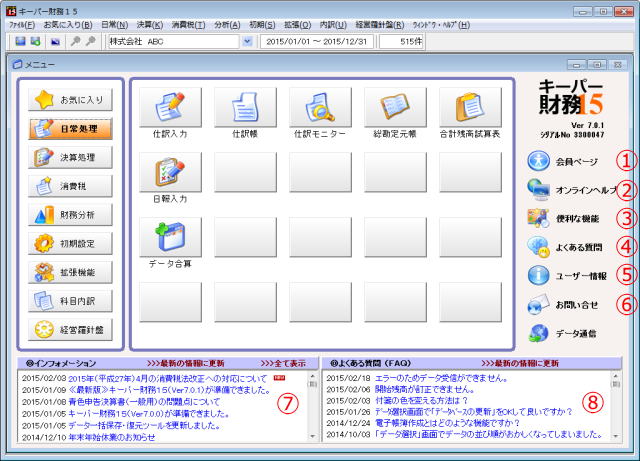640x461 pixels.
Task: Open the 初期(S) menu
Action: click(x=262, y=25)
